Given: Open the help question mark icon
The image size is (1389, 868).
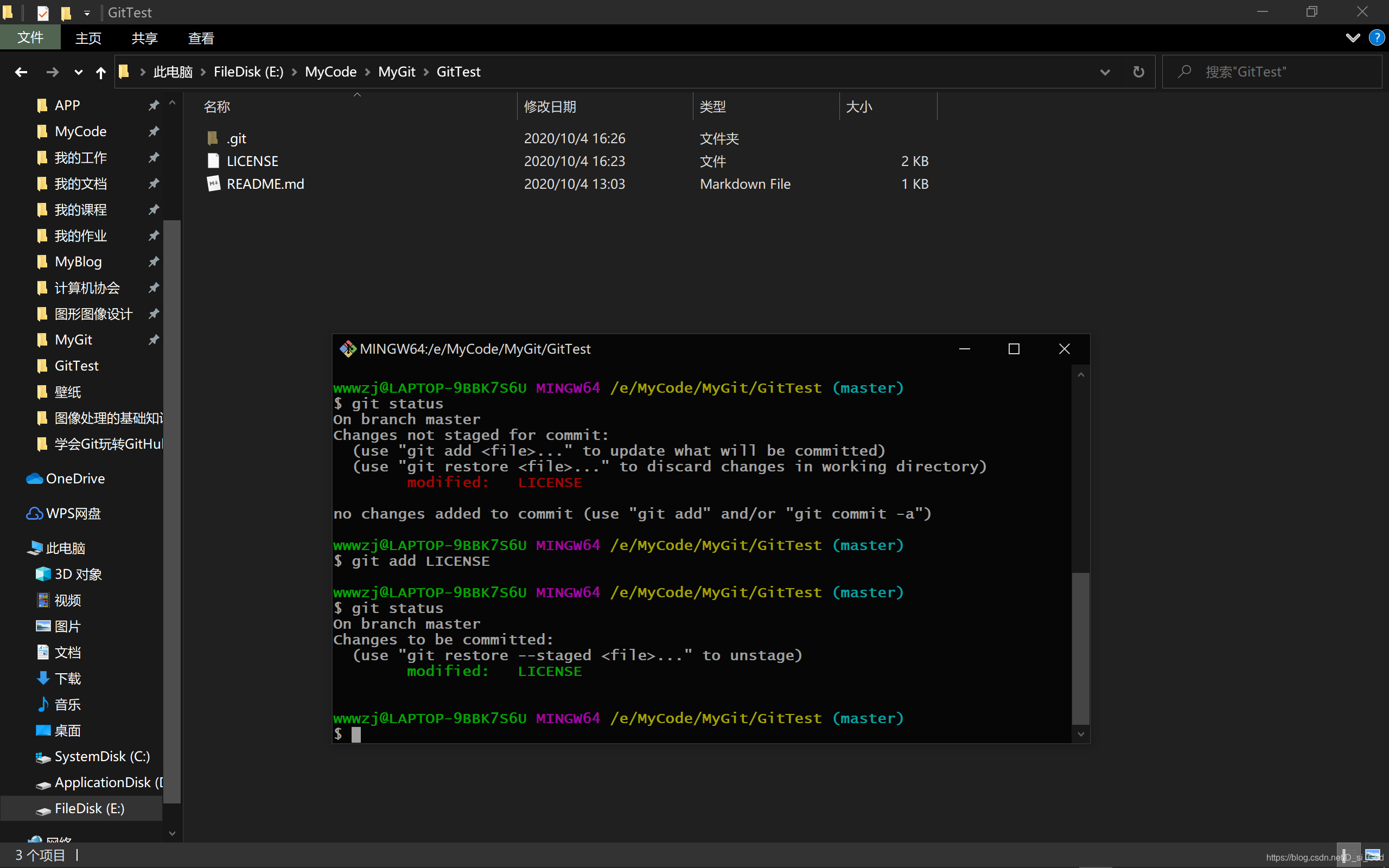Looking at the screenshot, I should pyautogui.click(x=1376, y=38).
